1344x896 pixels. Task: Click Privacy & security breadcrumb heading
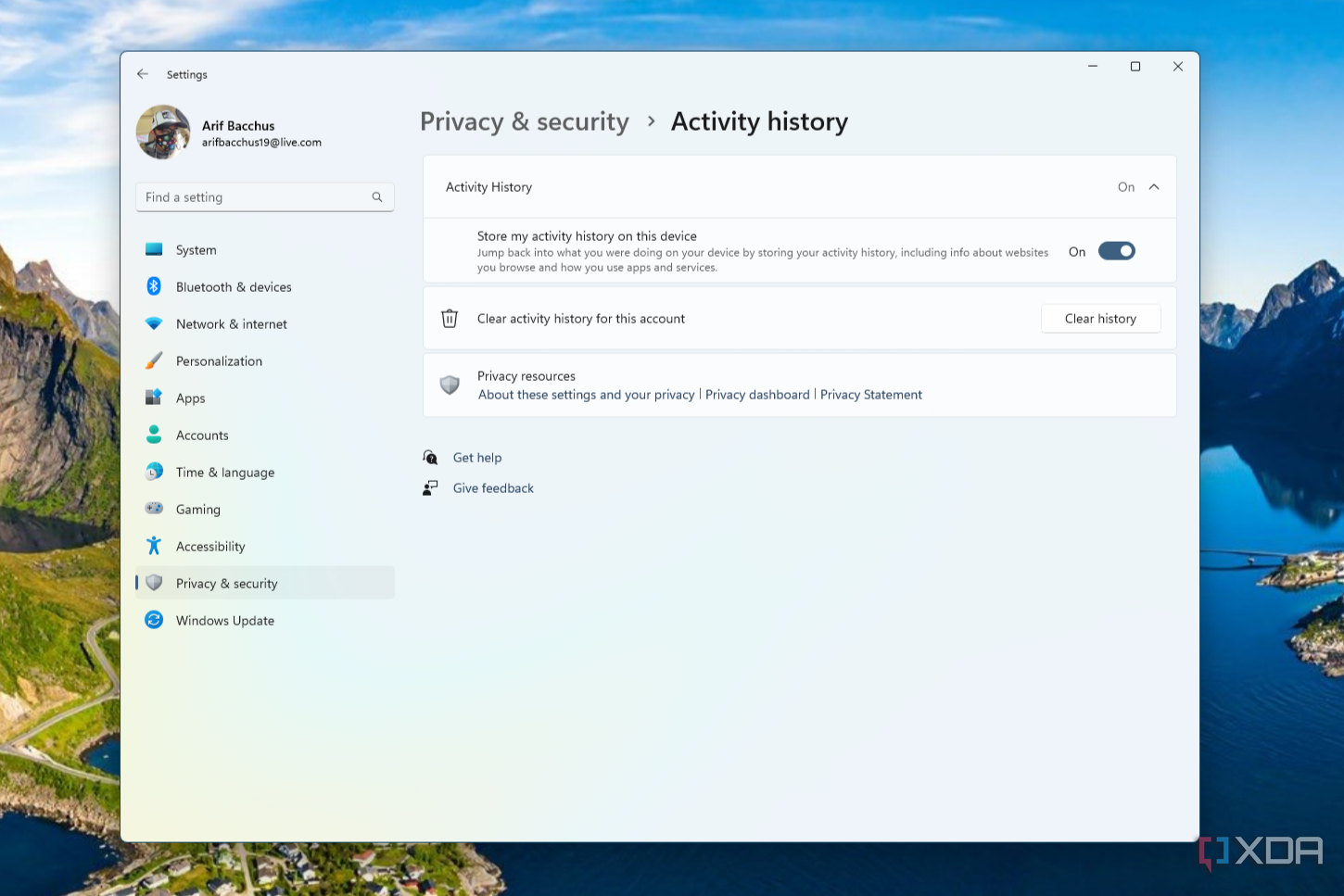pos(525,121)
